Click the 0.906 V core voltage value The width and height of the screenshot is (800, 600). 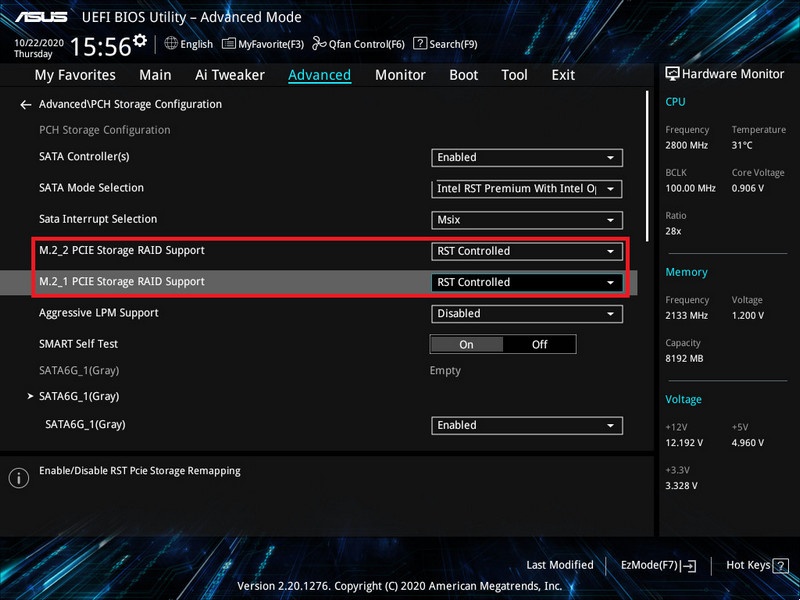(748, 188)
